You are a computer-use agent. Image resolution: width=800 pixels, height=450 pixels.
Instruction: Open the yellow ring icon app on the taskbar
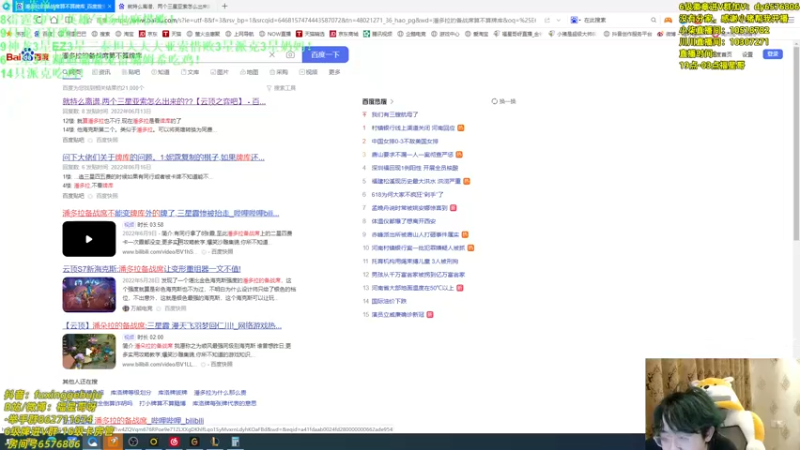(x=154, y=441)
